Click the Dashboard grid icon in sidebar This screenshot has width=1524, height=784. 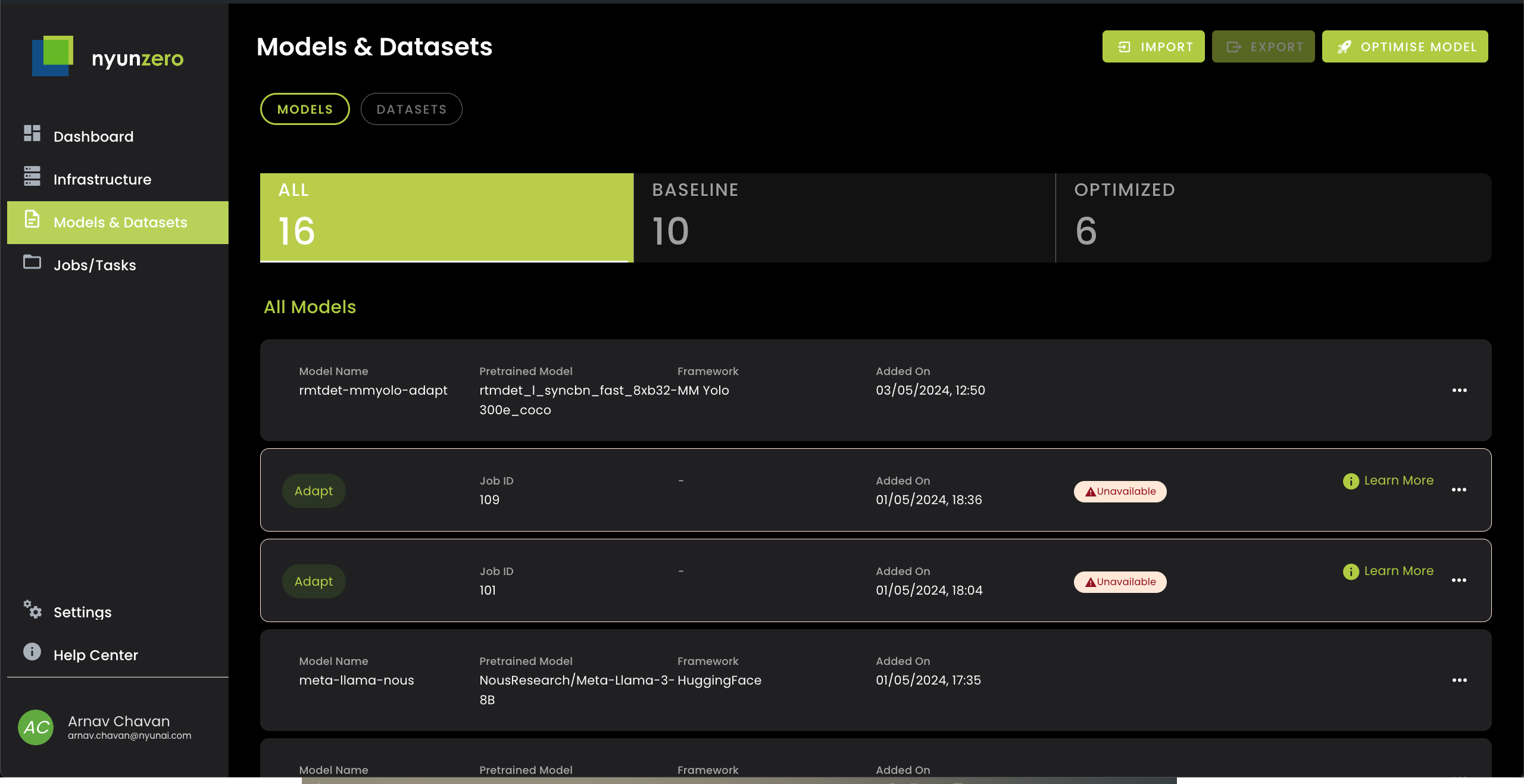[x=32, y=133]
